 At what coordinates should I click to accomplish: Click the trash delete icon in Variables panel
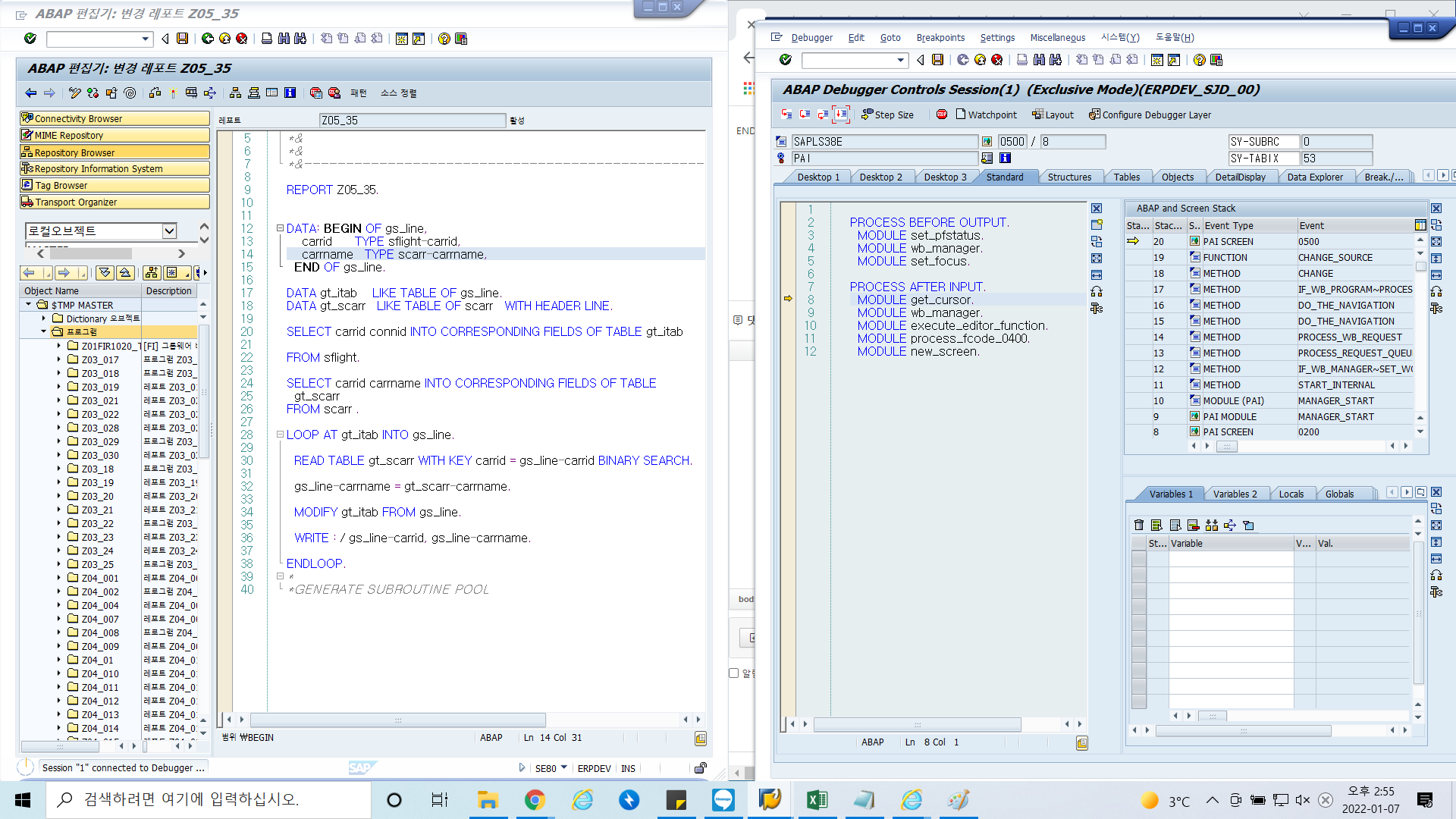point(1138,525)
